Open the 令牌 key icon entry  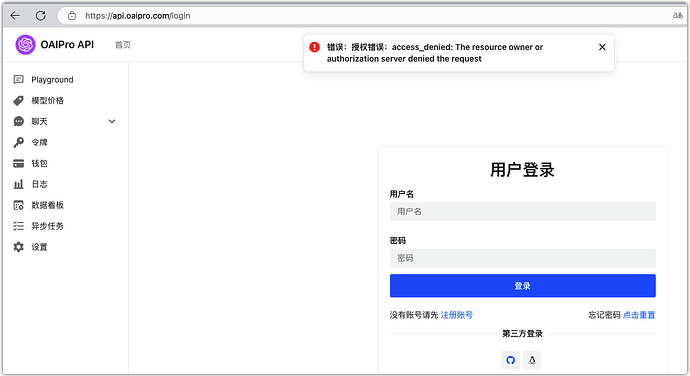[18, 143]
